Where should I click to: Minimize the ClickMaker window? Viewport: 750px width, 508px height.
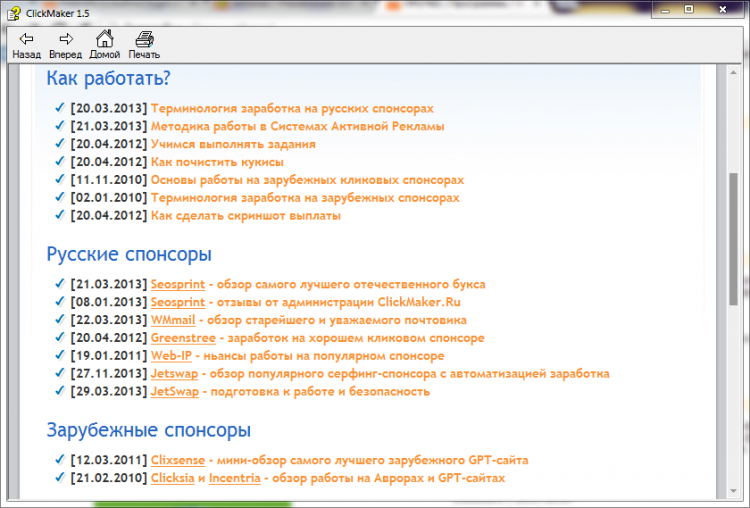pyautogui.click(x=665, y=10)
